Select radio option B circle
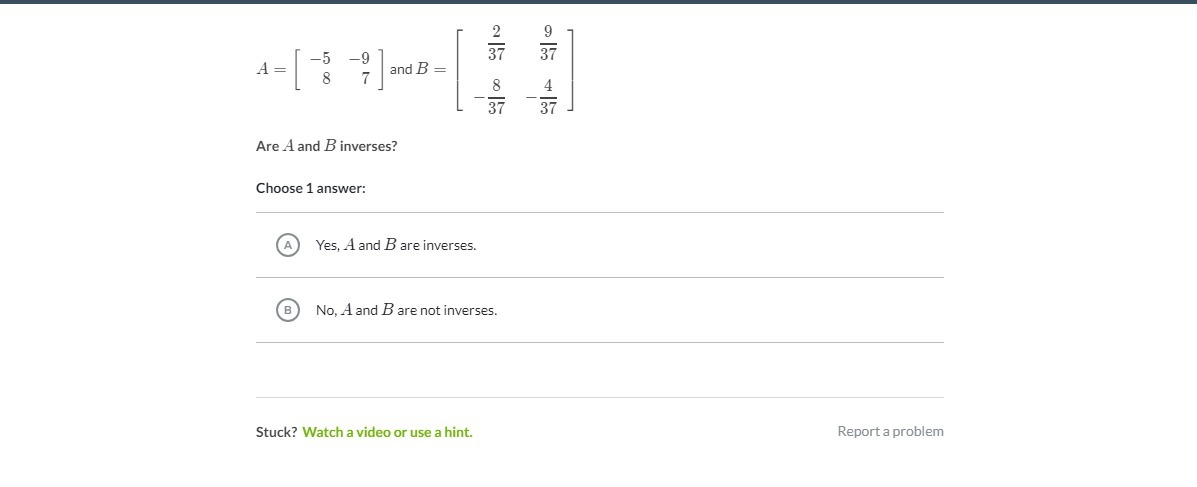Image resolution: width=1197 pixels, height=487 pixels. 288,310
